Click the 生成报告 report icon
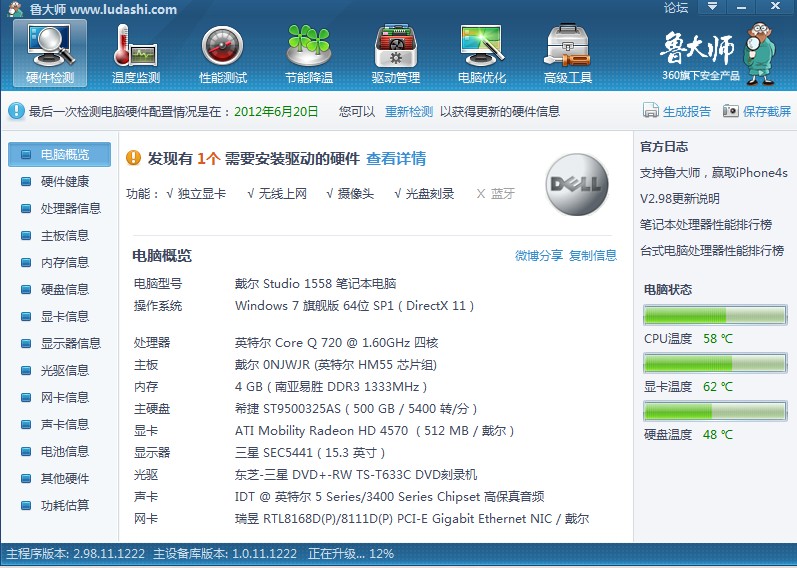Image resolution: width=797 pixels, height=568 pixels. click(651, 110)
